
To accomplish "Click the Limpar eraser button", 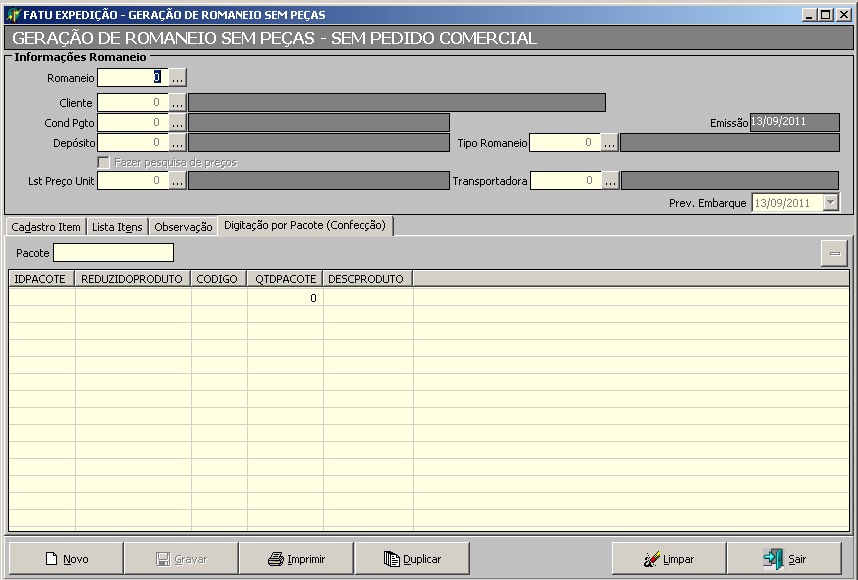I will pos(669,559).
